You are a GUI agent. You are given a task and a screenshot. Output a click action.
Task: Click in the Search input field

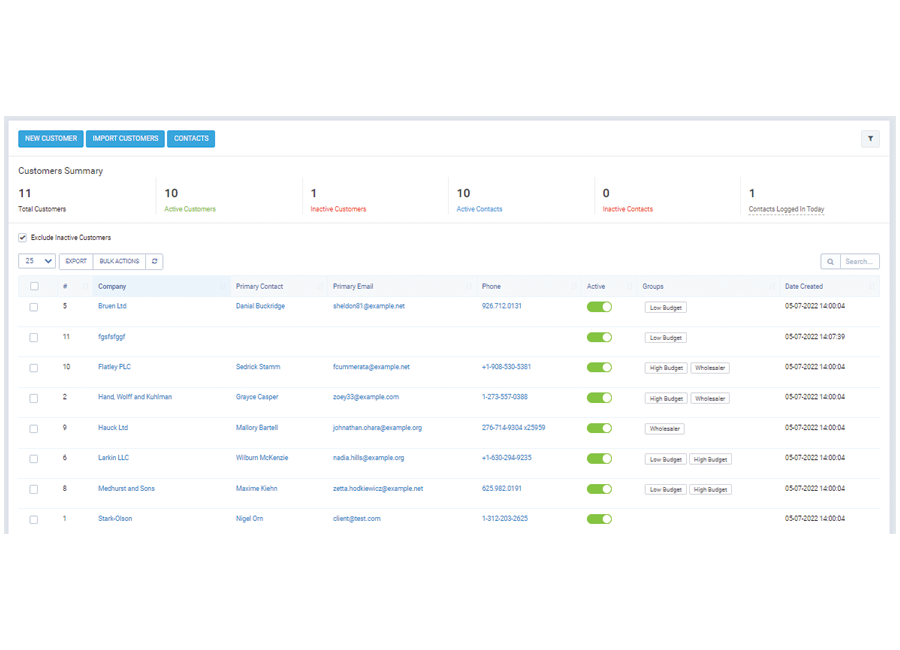coord(859,261)
